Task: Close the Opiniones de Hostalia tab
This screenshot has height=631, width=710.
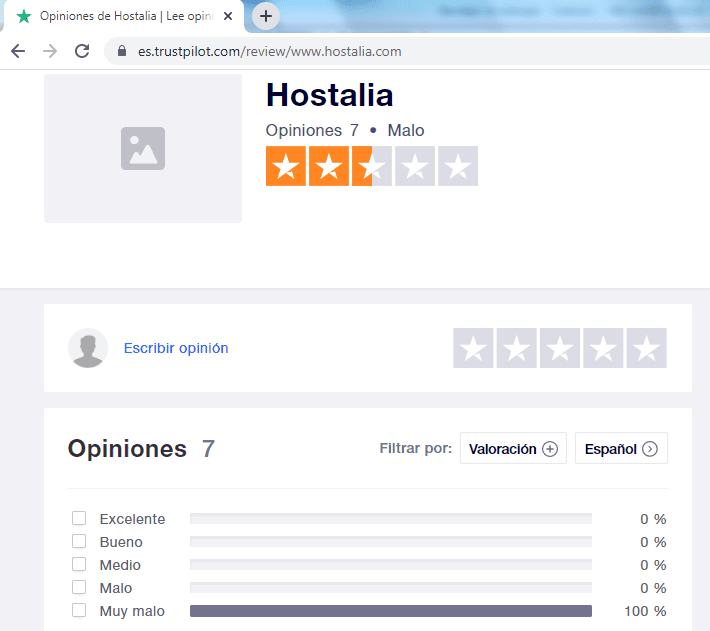Action: (228, 16)
